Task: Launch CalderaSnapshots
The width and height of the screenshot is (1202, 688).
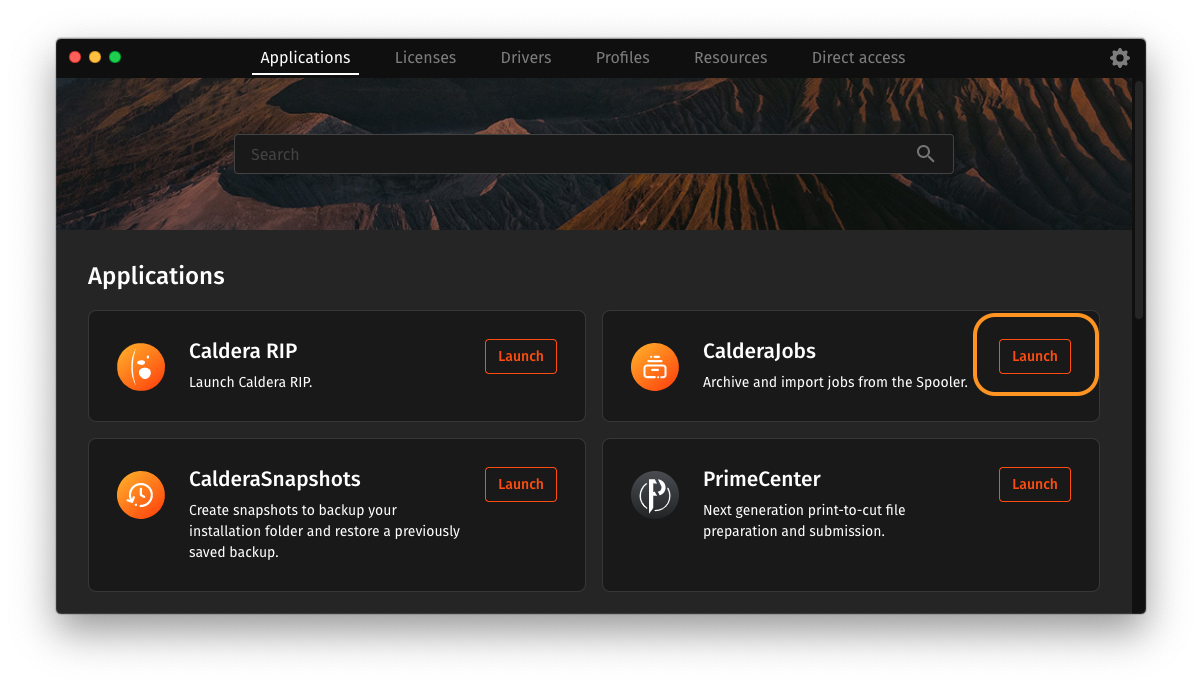Action: coord(521,484)
